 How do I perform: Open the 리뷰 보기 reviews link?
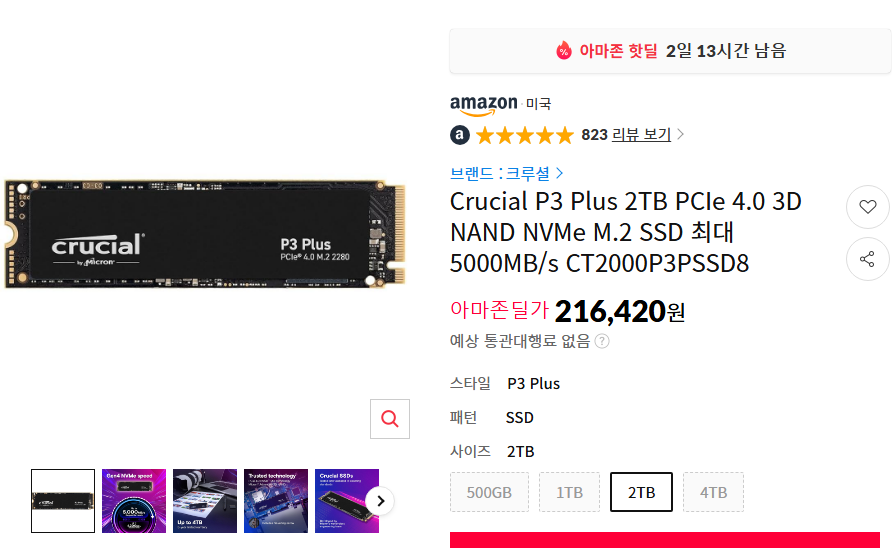pyautogui.click(x=641, y=135)
